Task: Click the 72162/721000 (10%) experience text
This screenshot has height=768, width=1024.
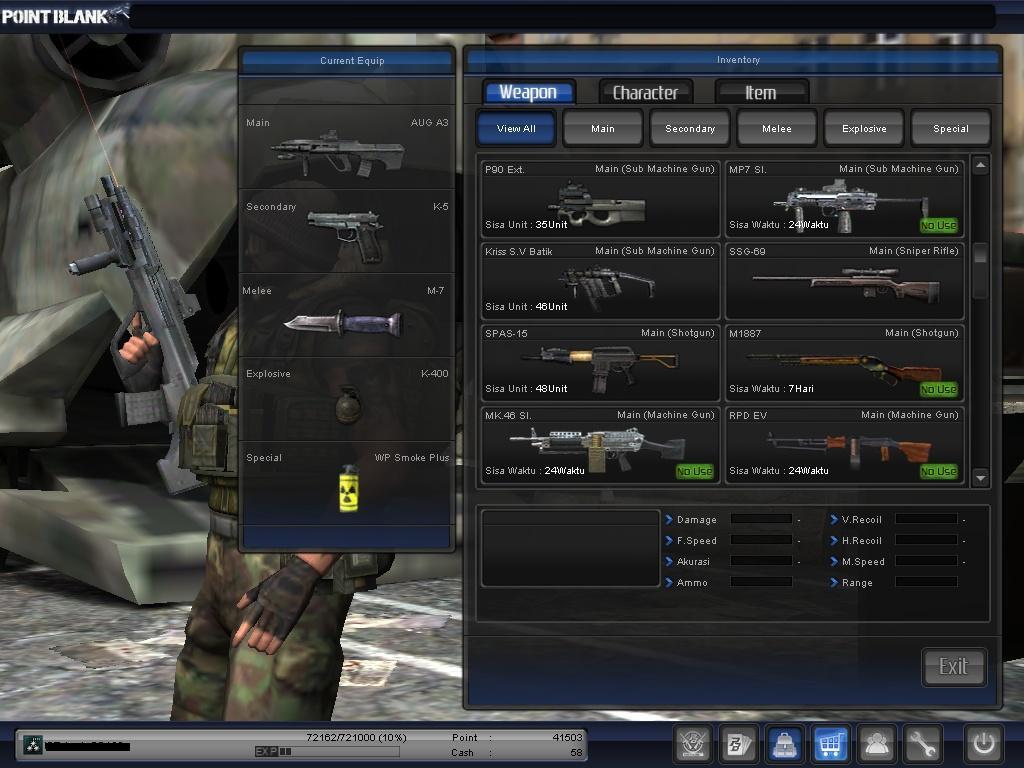Action: (x=357, y=737)
